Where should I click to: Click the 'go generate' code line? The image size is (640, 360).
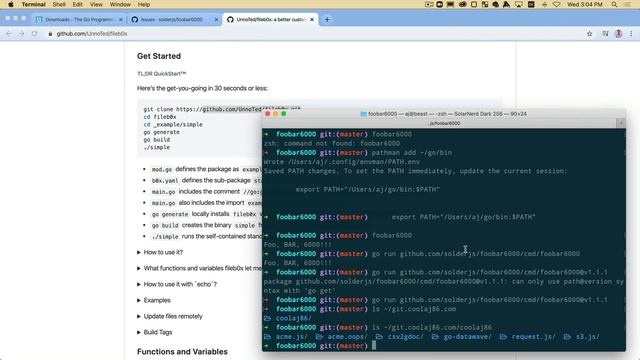[161, 132]
